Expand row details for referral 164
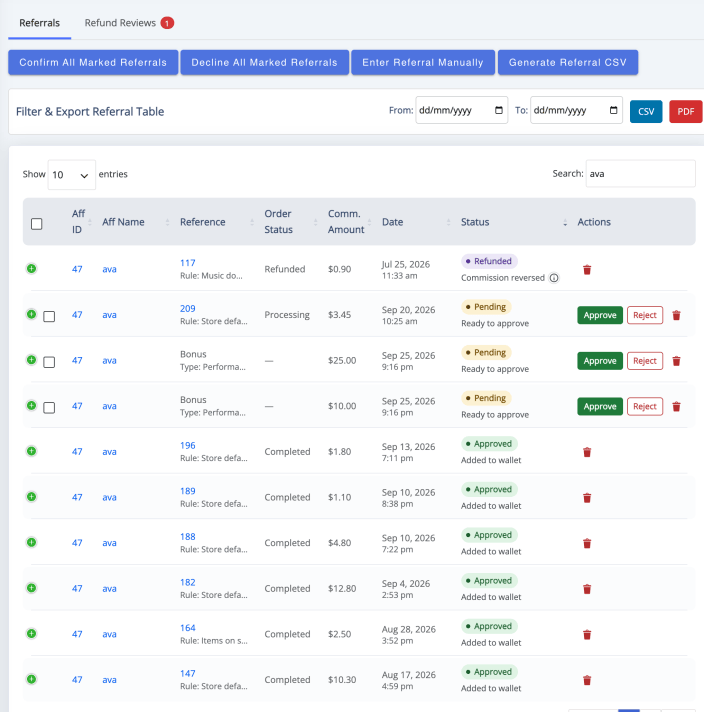Viewport: 704px width, 712px height. (x=31, y=634)
